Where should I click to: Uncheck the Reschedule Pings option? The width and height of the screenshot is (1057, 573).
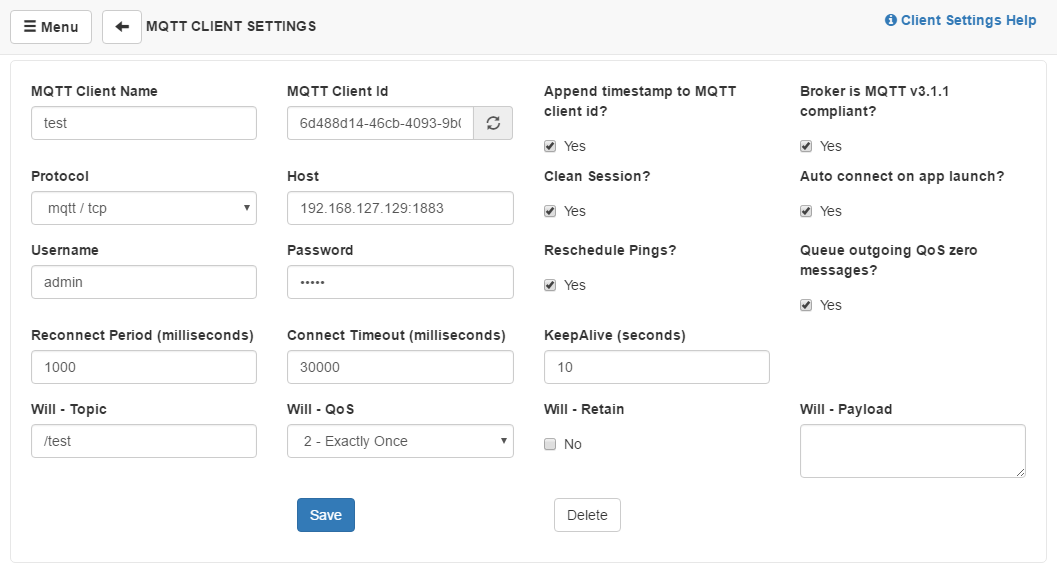point(550,285)
